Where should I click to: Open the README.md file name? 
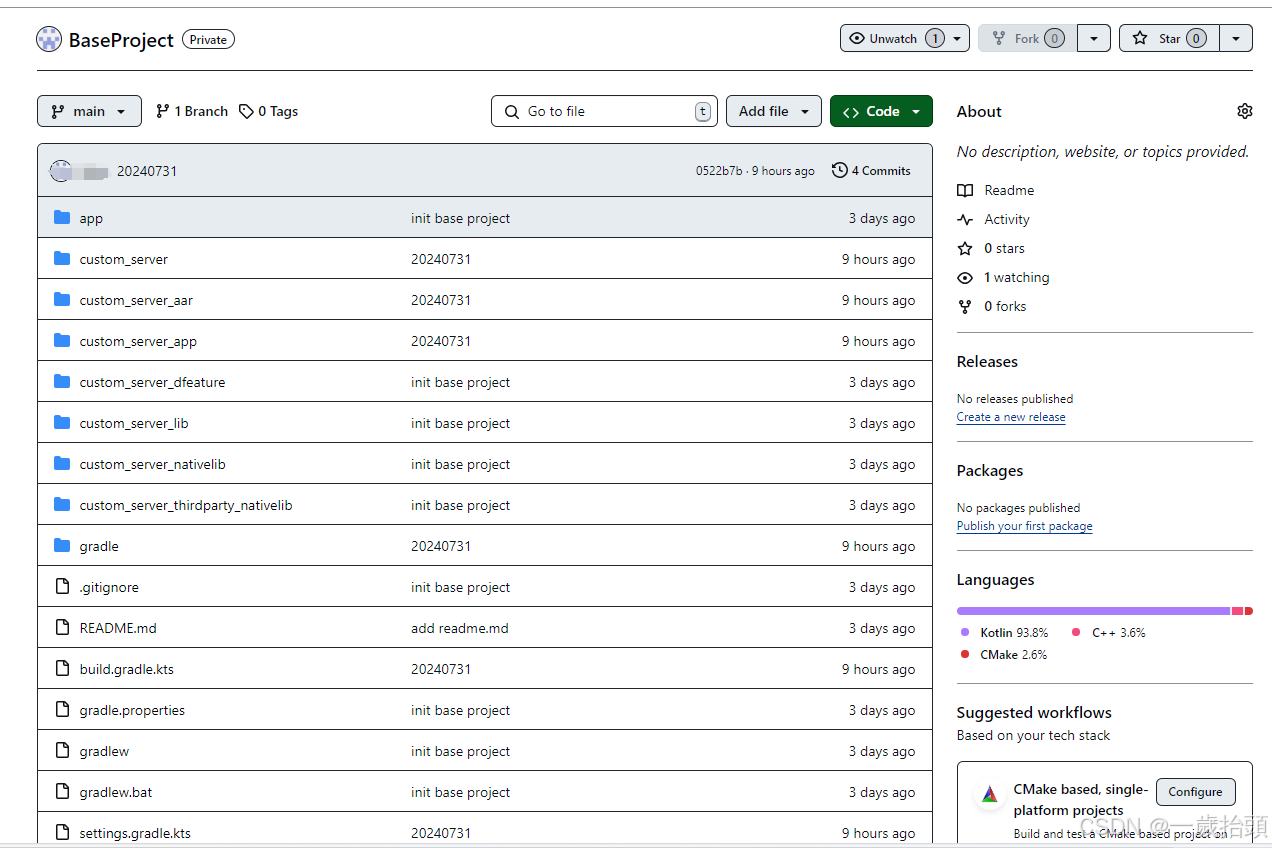tap(118, 628)
